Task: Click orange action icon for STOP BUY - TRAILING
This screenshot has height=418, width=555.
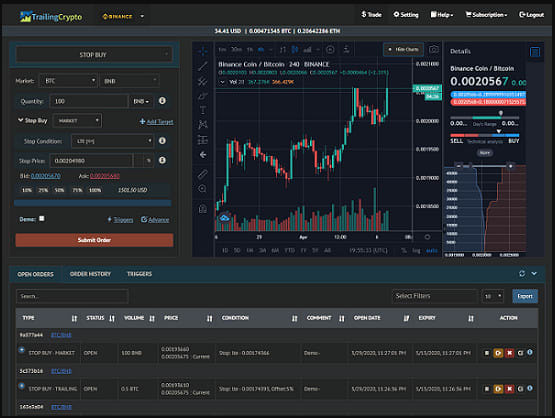Action: click(x=498, y=389)
